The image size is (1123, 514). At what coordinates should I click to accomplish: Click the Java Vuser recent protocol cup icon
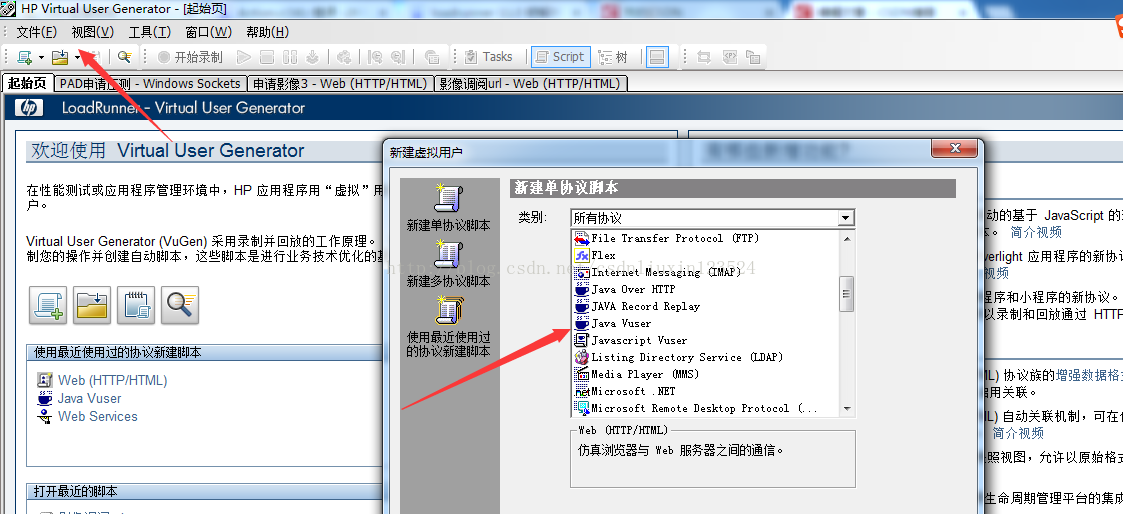(x=45, y=398)
